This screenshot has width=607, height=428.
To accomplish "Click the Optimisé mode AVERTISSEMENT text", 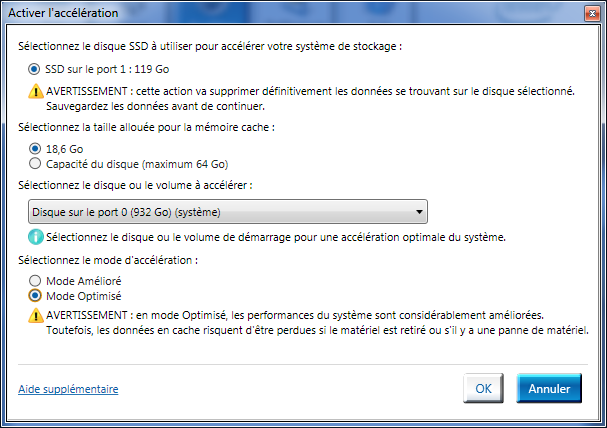I will [x=310, y=322].
